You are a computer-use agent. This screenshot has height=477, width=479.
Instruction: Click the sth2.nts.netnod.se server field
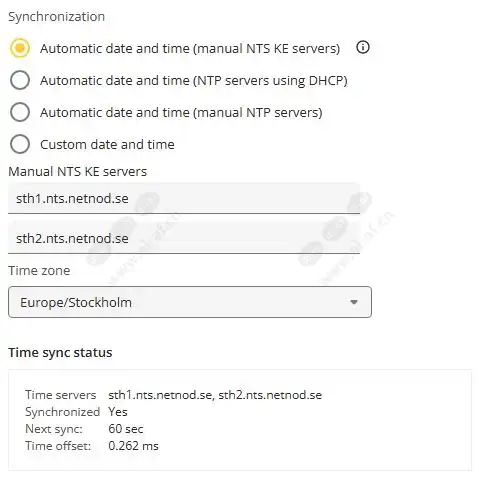184,238
